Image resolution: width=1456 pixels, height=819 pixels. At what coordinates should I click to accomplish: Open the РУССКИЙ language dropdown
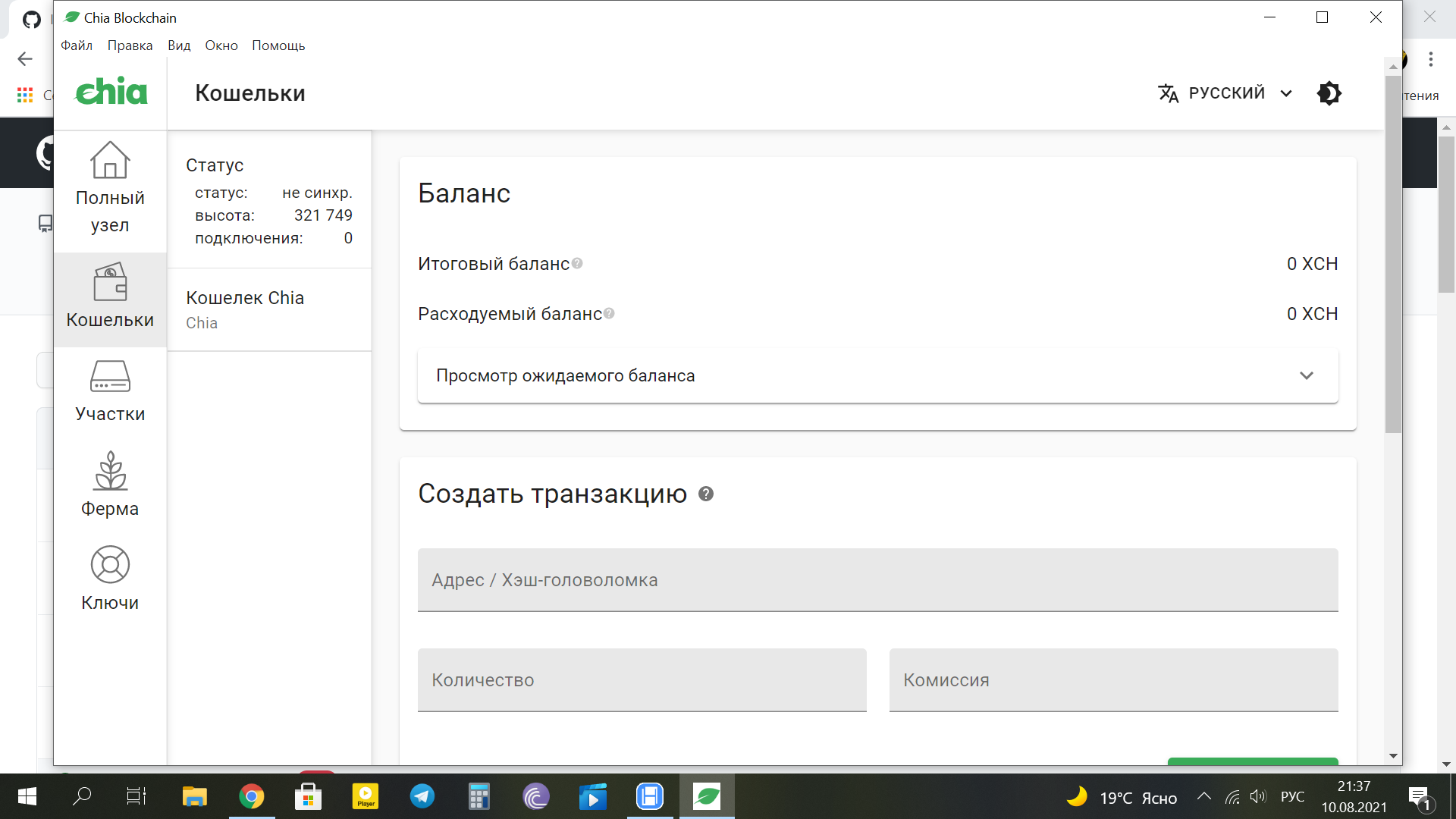[1226, 93]
